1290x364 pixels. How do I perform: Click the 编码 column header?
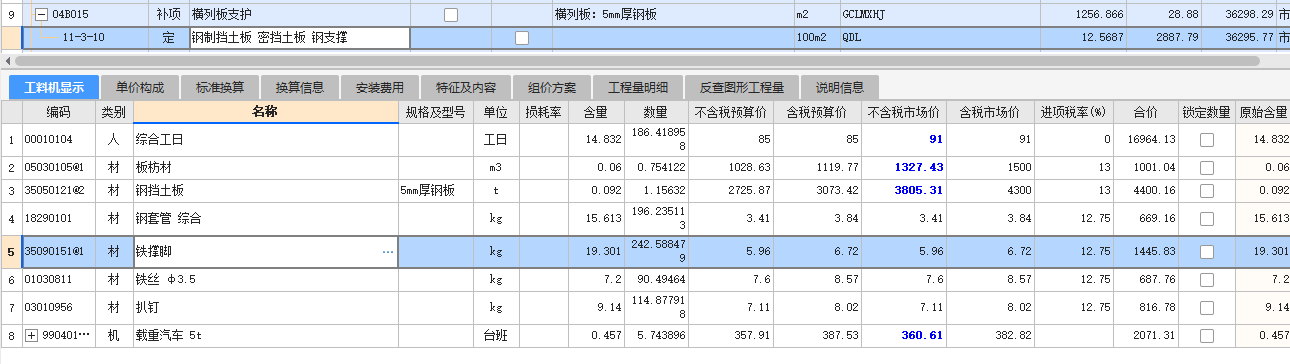coord(58,112)
